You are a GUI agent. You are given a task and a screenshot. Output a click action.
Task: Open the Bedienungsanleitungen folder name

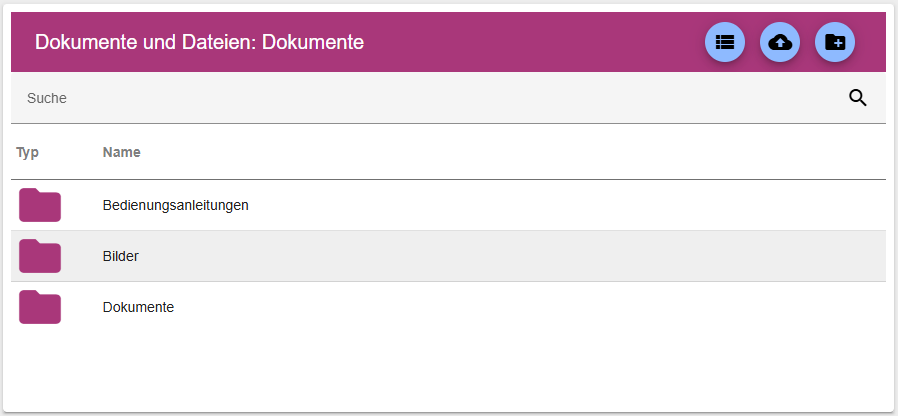(x=175, y=205)
